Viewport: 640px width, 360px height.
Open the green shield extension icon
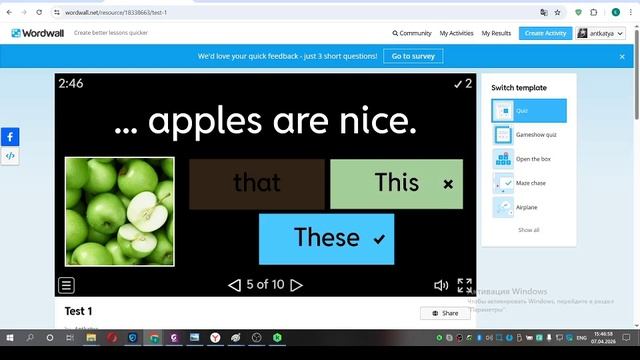[x=578, y=13]
